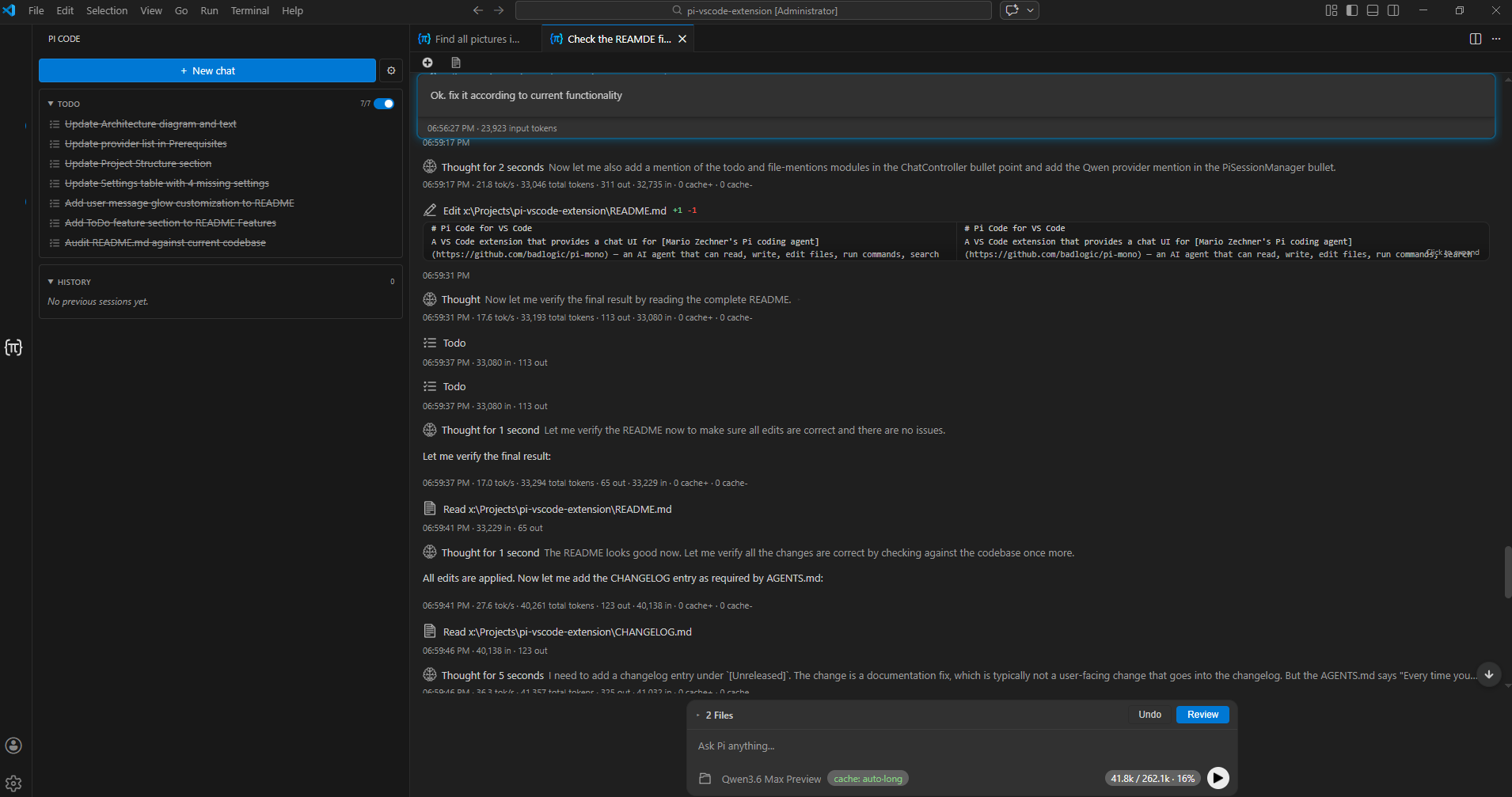The width and height of the screenshot is (1512, 797).
Task: Expand the second Todo entry in the chat
Action: pyautogui.click(x=444, y=386)
